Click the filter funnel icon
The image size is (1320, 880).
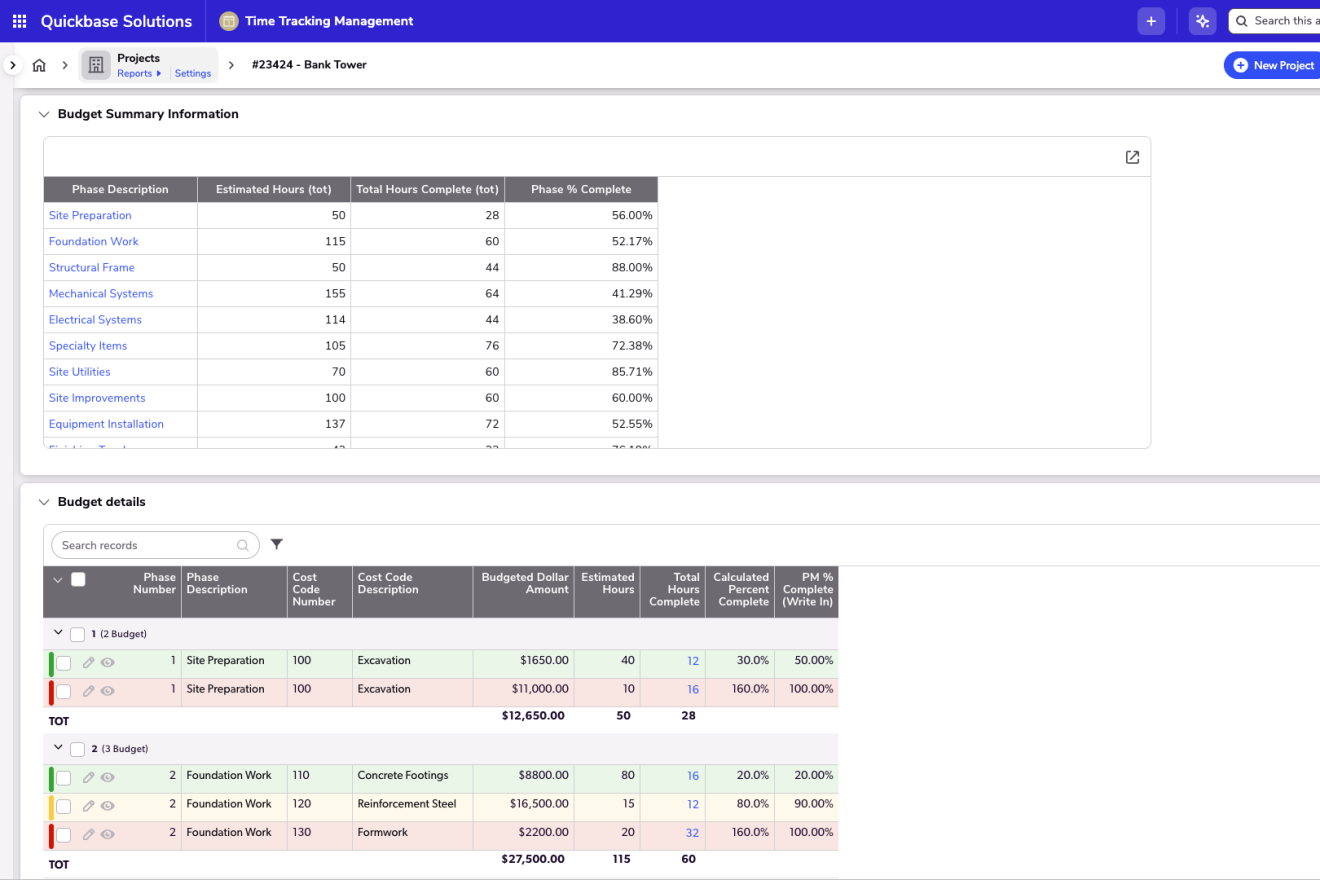pos(277,545)
